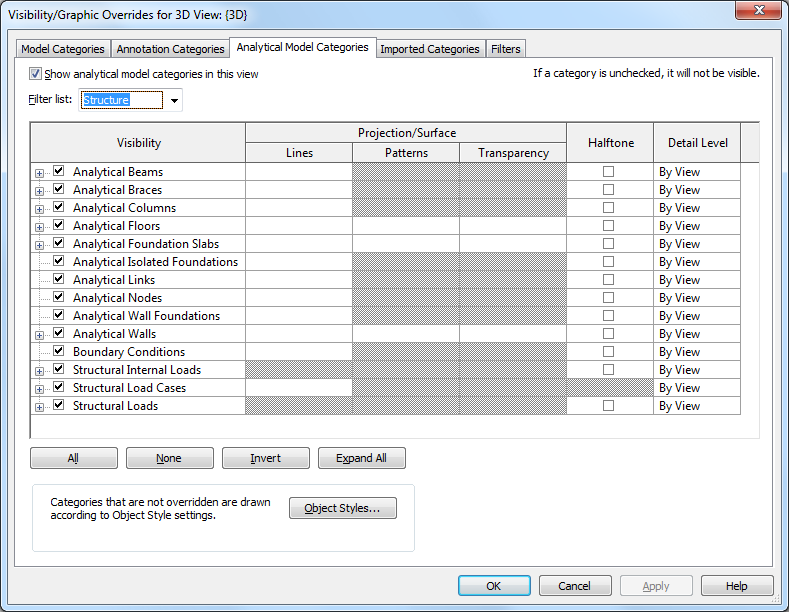Click the Expand All button

[362, 458]
